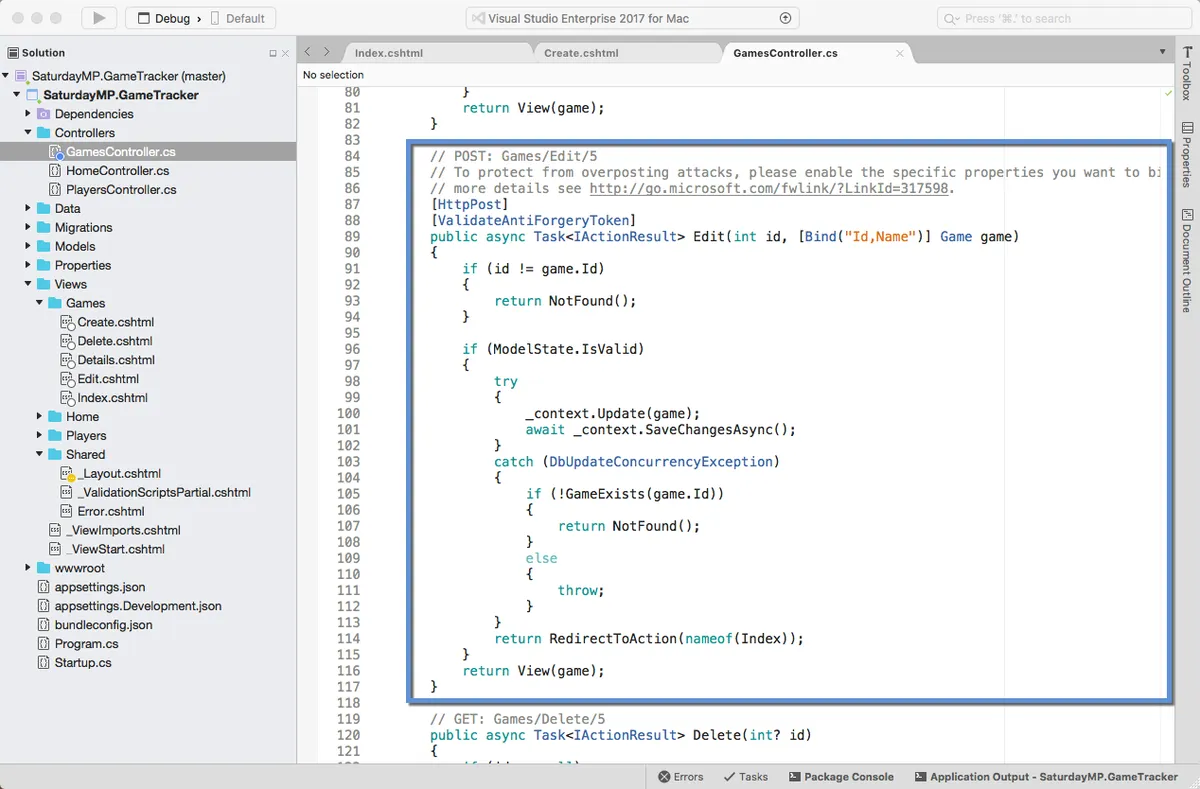Expand the Players views folder
1200x789 pixels.
coord(40,436)
